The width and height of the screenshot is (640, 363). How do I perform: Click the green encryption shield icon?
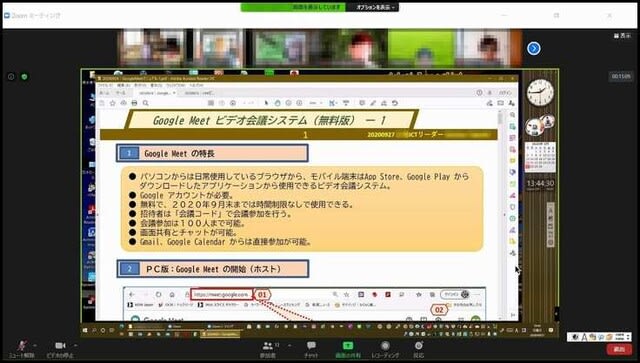coord(24,77)
